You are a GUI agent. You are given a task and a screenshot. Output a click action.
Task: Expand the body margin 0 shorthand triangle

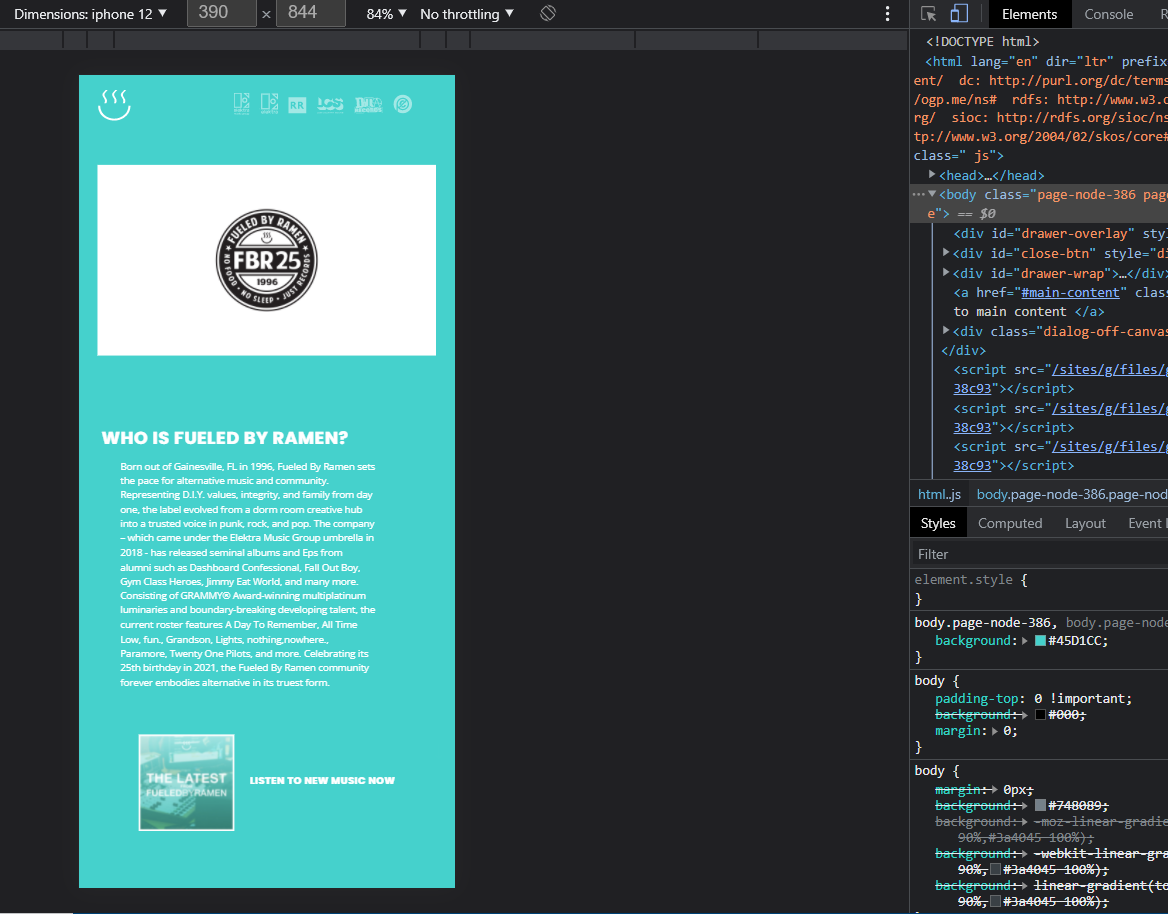point(995,731)
